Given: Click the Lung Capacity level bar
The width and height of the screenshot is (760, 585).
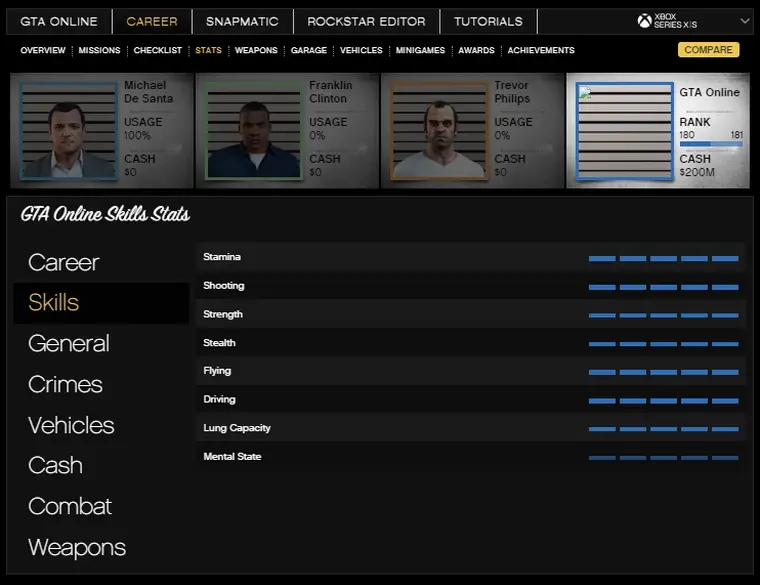Looking at the screenshot, I should [x=664, y=429].
